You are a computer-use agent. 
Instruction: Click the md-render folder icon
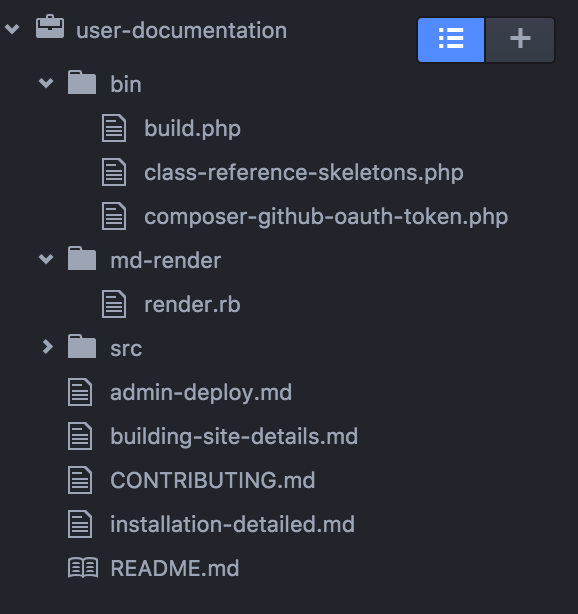81,258
